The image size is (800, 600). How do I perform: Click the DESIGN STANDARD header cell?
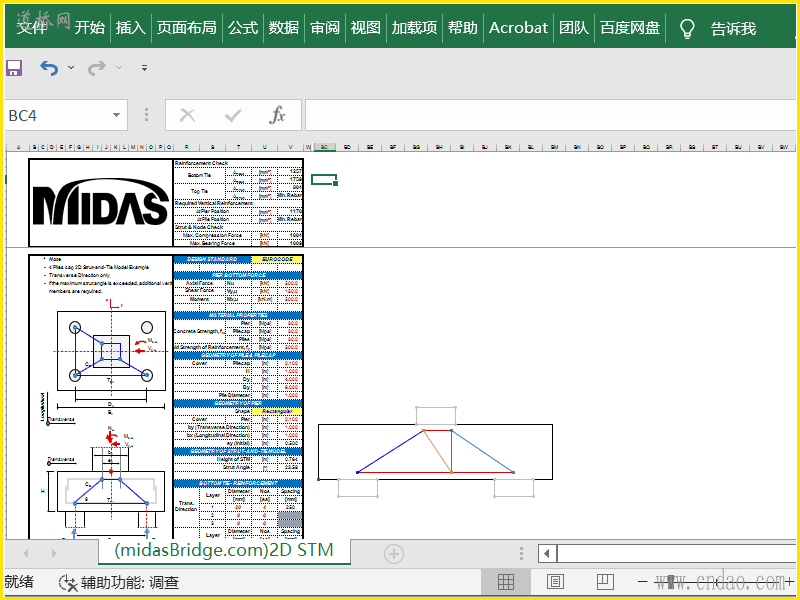212,259
